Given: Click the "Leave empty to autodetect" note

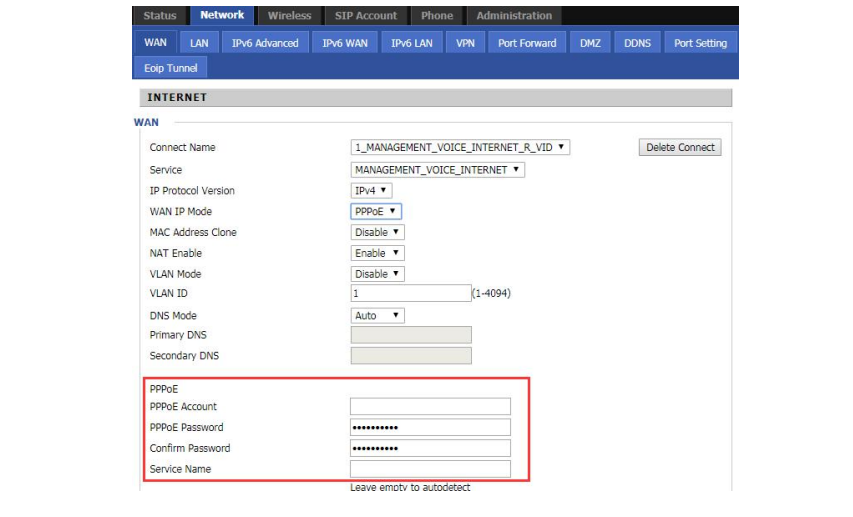Looking at the screenshot, I should (410, 487).
